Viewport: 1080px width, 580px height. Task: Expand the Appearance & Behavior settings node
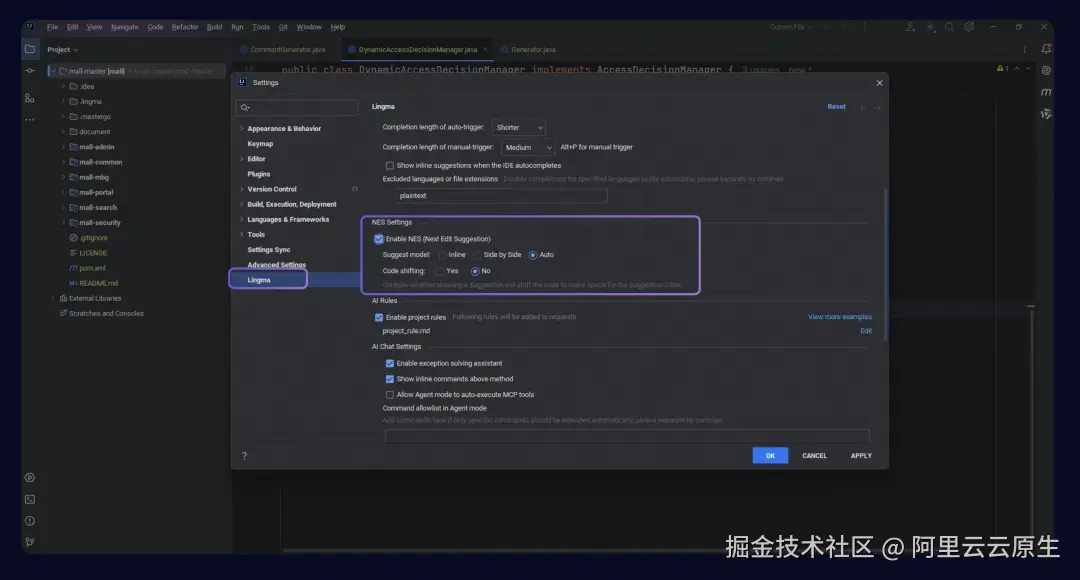240,128
